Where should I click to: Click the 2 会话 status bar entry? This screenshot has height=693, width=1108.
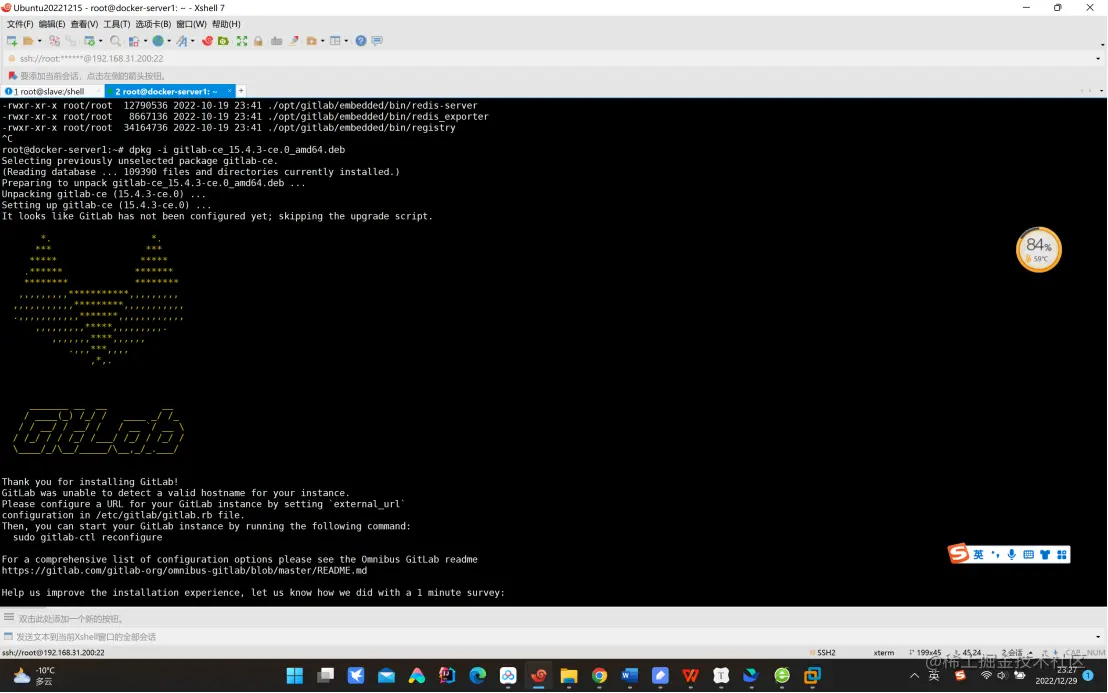[1012, 652]
